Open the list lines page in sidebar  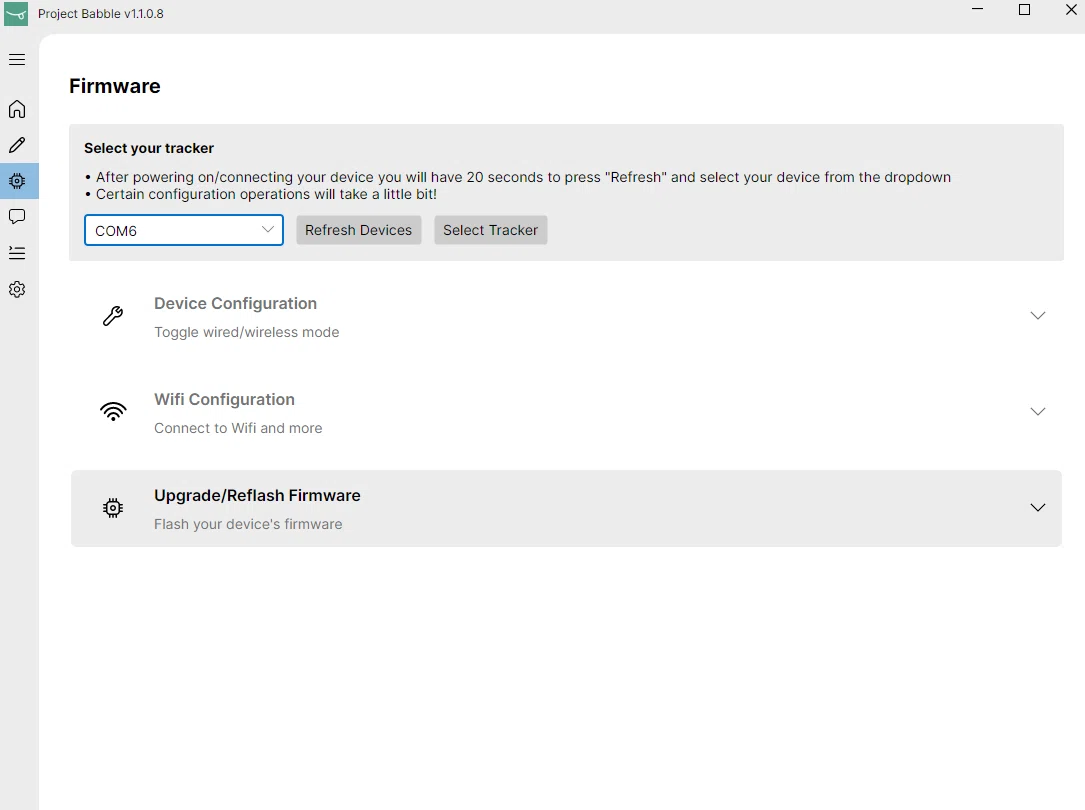click(x=17, y=253)
